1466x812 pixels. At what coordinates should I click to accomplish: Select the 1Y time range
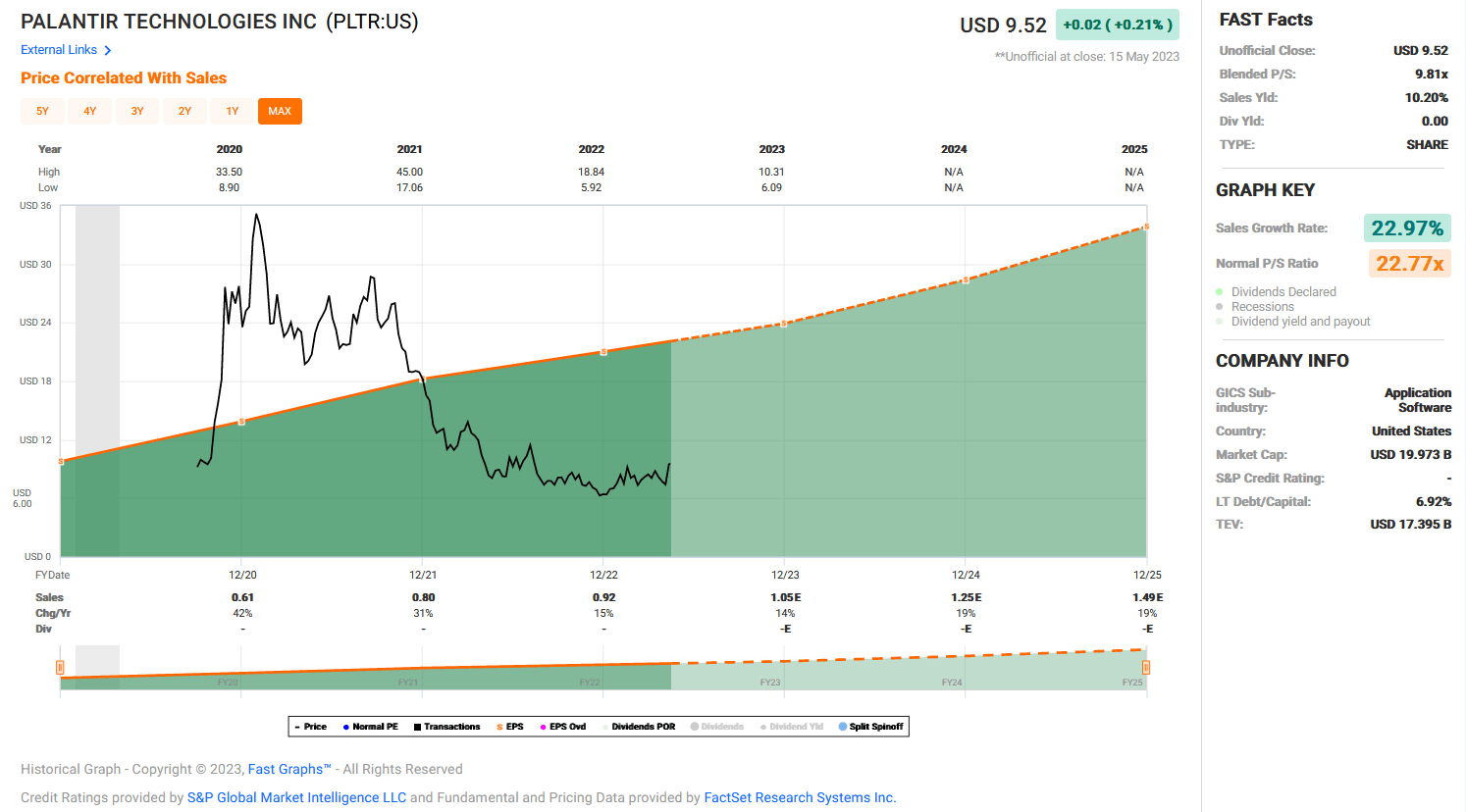click(233, 112)
